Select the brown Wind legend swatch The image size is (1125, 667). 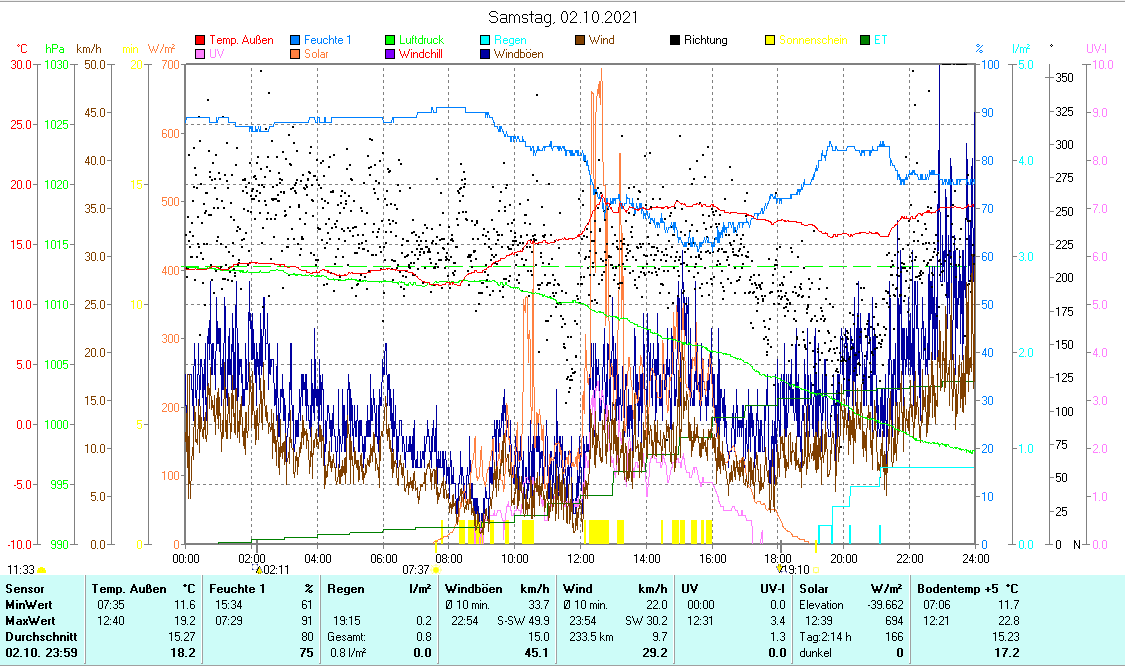point(580,40)
